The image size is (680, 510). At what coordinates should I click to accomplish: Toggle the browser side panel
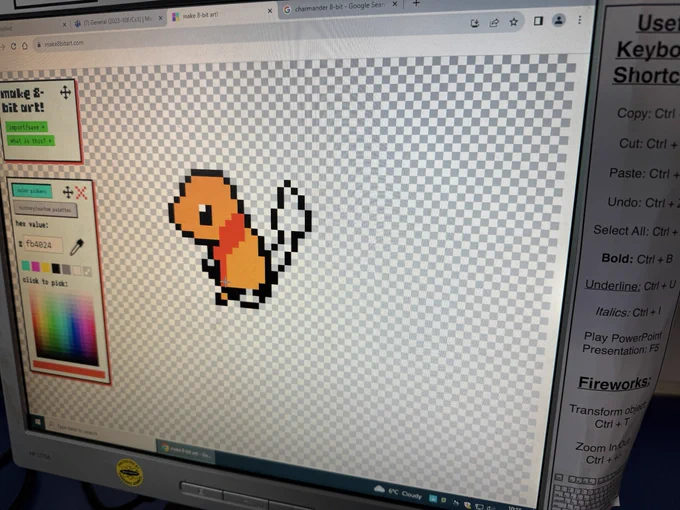point(538,21)
